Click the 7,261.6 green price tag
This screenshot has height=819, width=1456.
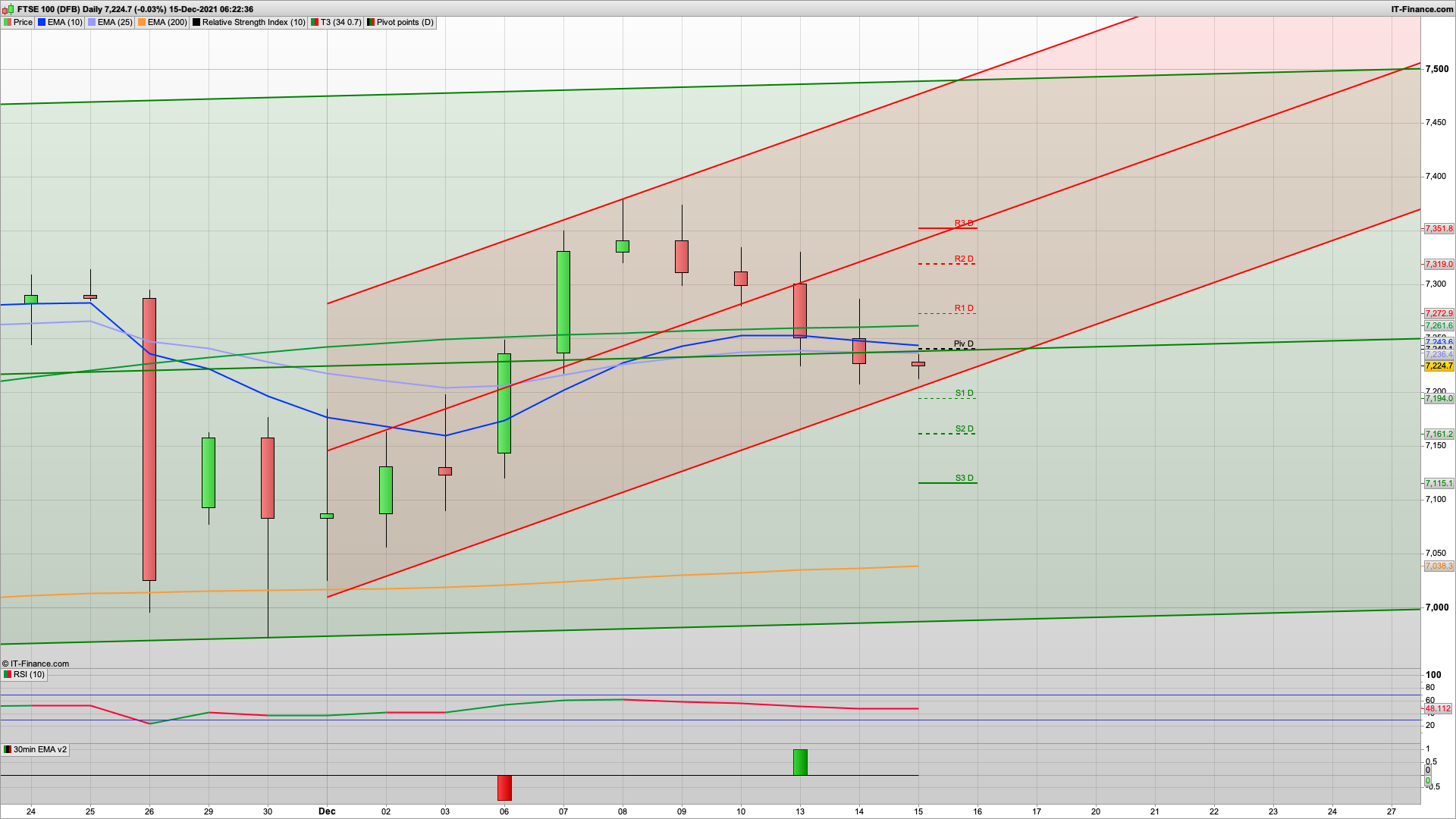pos(1439,325)
